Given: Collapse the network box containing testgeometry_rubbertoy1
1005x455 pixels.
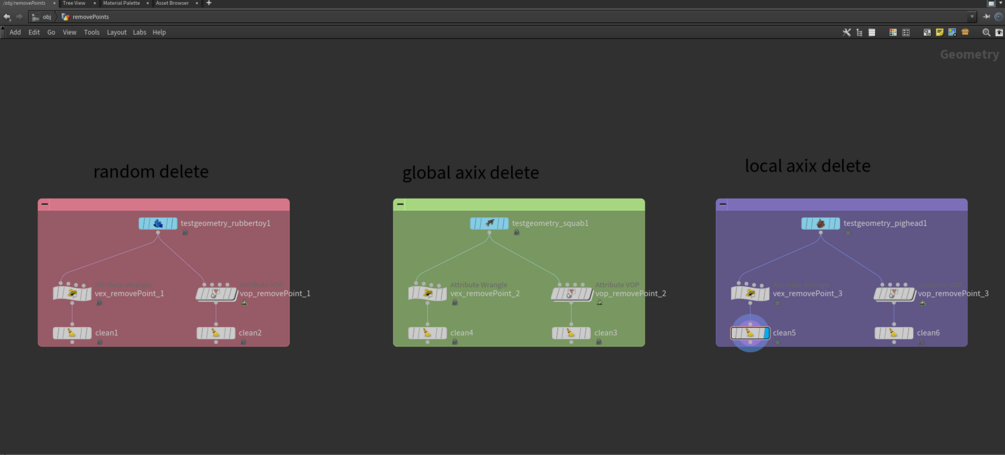Looking at the screenshot, I should [45, 204].
